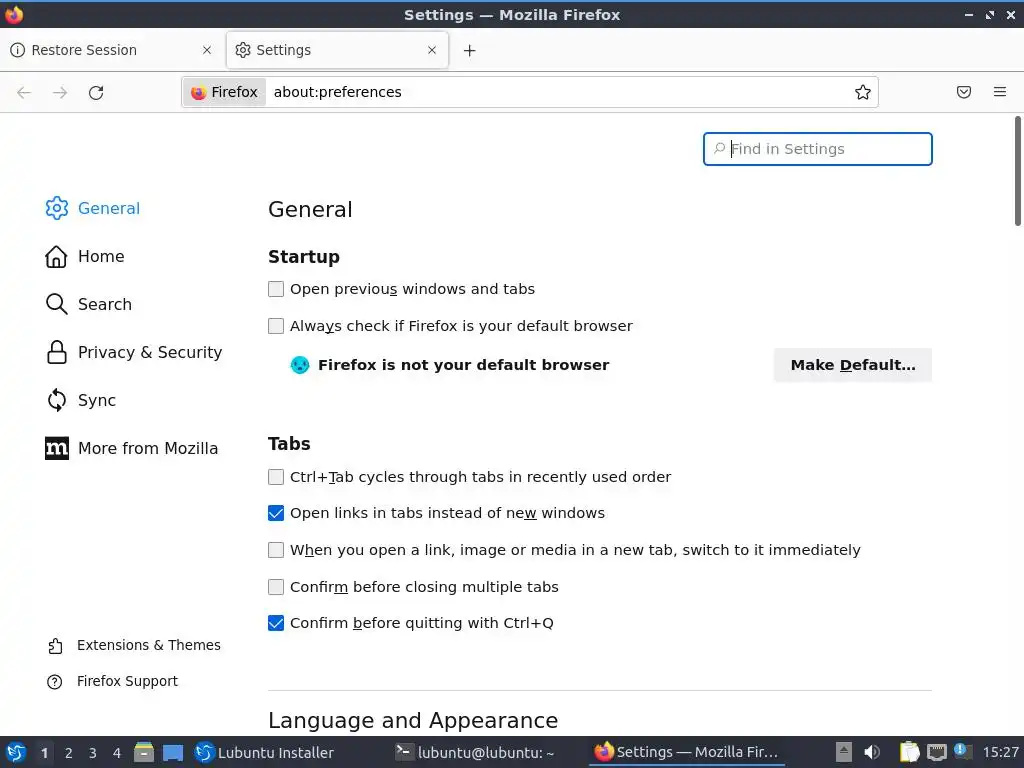Click the General gear icon in sidebar
Image resolution: width=1024 pixels, height=768 pixels.
pos(57,208)
